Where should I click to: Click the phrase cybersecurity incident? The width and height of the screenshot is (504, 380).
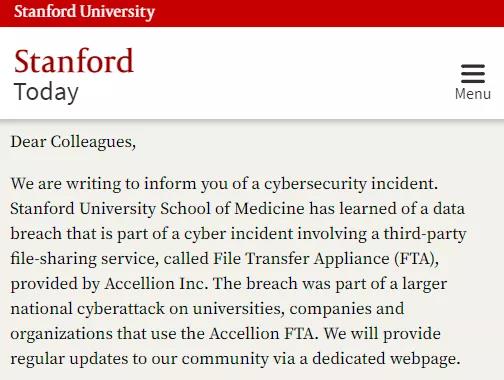point(351,184)
